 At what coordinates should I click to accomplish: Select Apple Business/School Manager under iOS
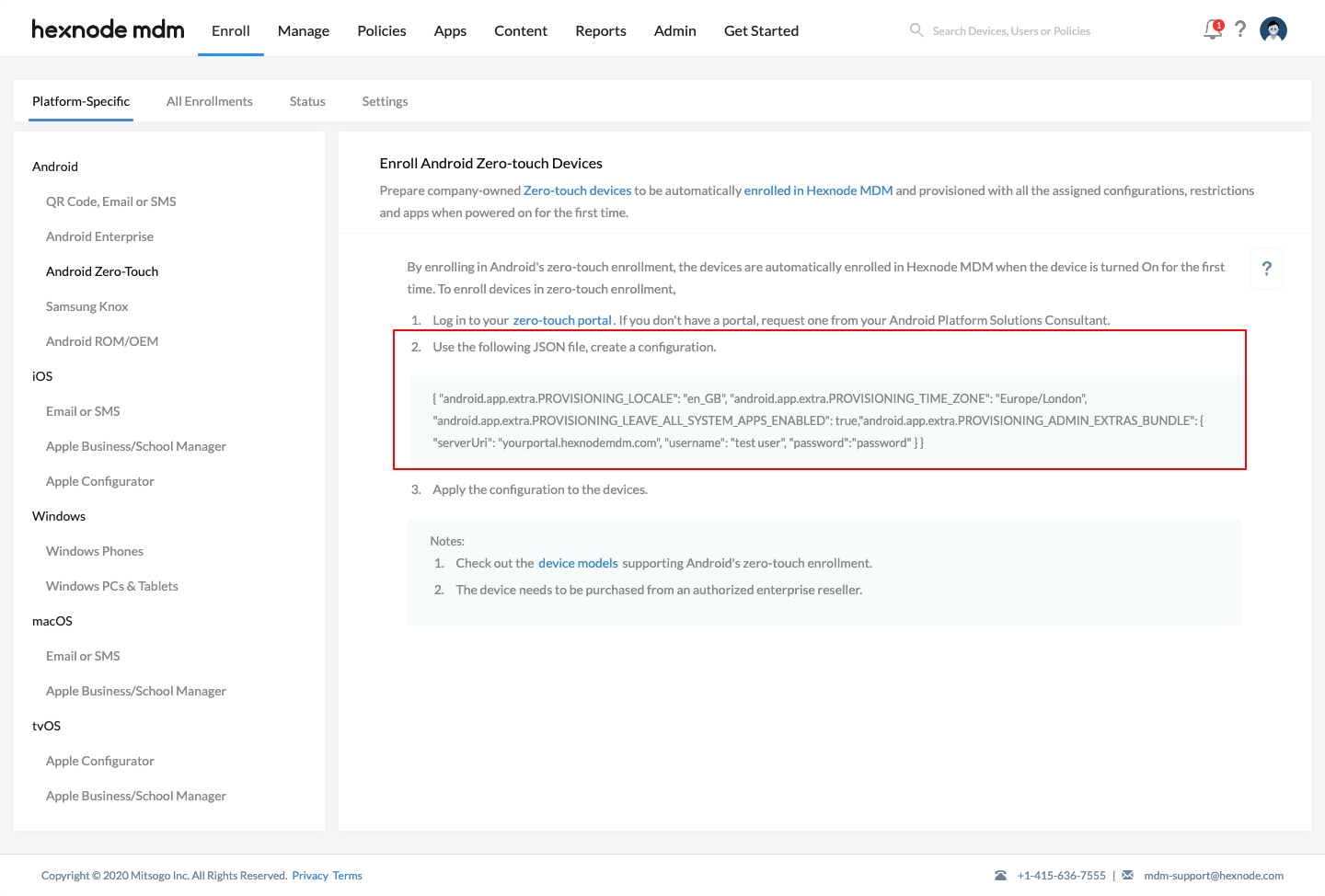(136, 446)
